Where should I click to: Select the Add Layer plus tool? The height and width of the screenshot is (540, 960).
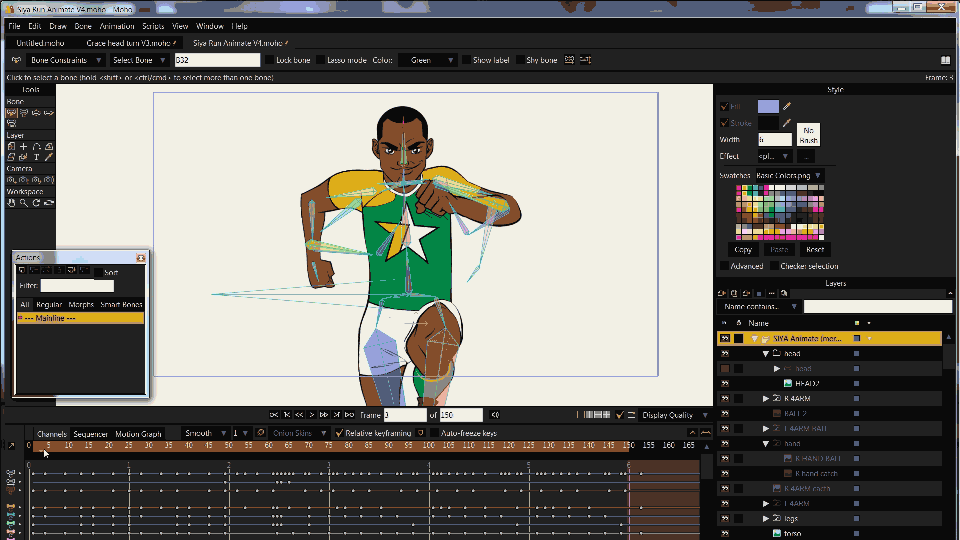(x=24, y=146)
